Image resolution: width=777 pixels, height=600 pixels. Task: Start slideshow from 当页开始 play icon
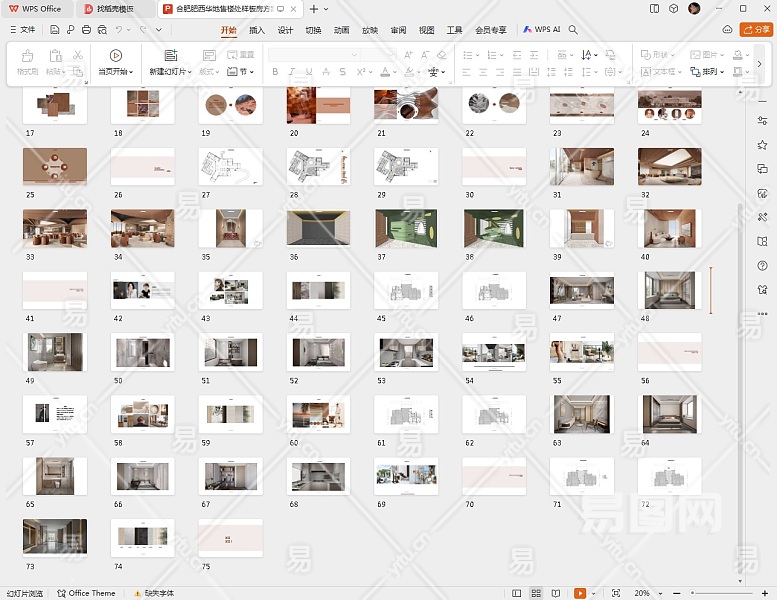pos(116,56)
